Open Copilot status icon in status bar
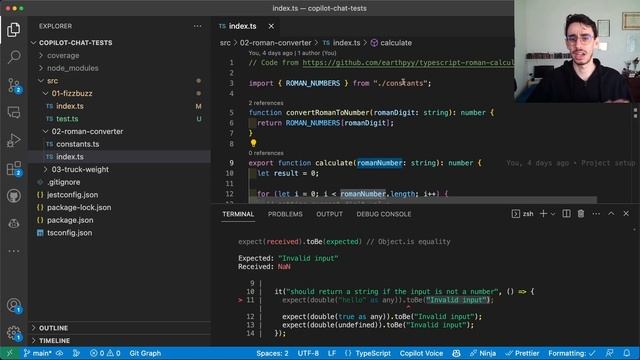 [456, 353]
